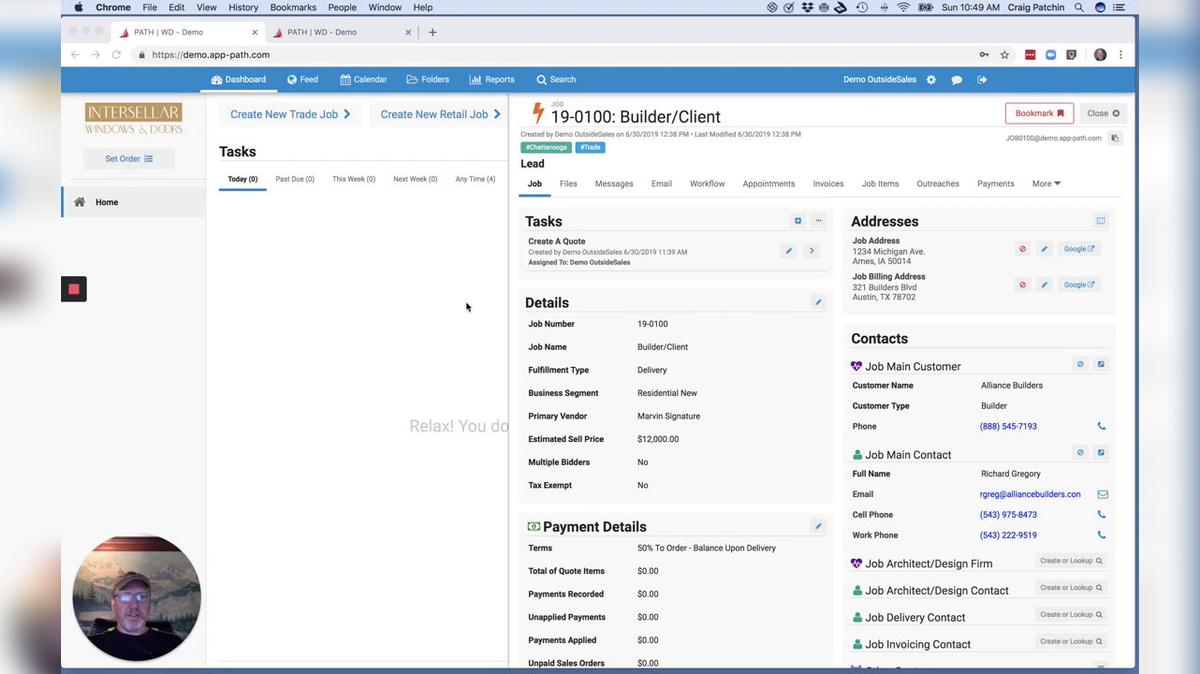
Task: Open the Addresses map icon
Action: 1101,221
